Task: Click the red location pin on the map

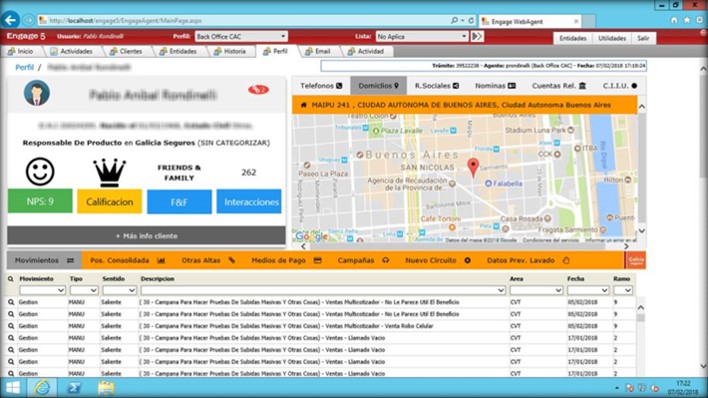Action: point(473,167)
